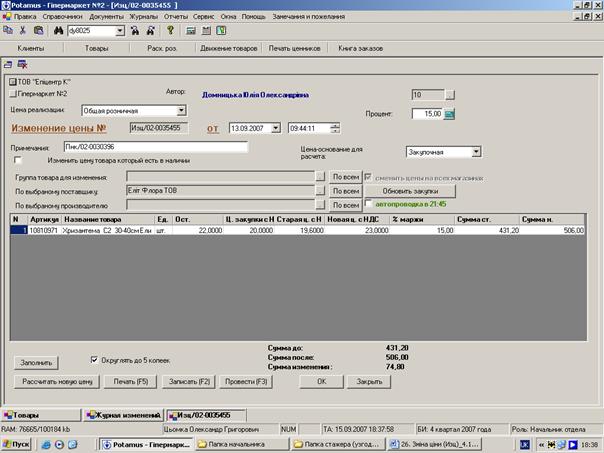Click the last toolbar icon with the teal sheet
The image size is (604, 453).
tap(221, 30)
